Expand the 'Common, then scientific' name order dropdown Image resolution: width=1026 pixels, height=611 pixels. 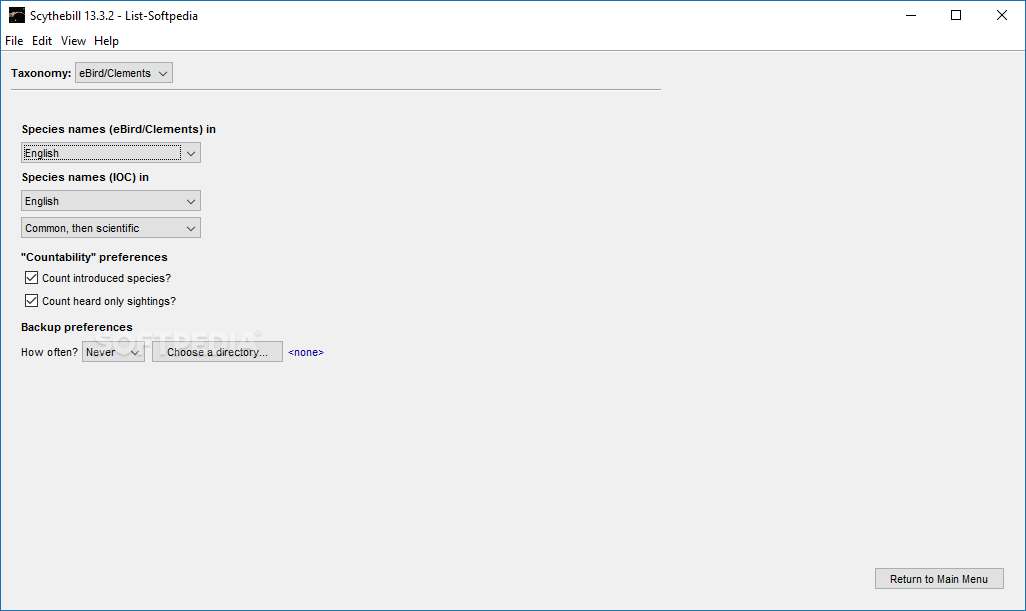111,228
